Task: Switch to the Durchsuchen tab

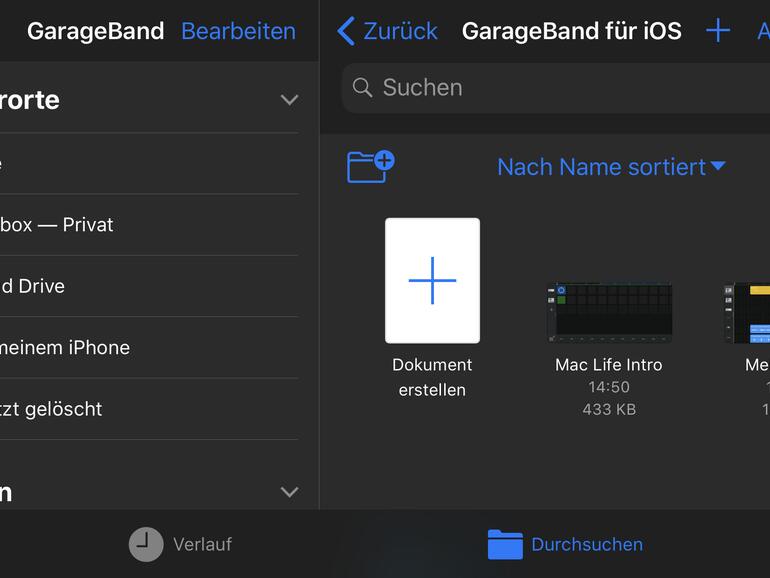Action: click(586, 545)
